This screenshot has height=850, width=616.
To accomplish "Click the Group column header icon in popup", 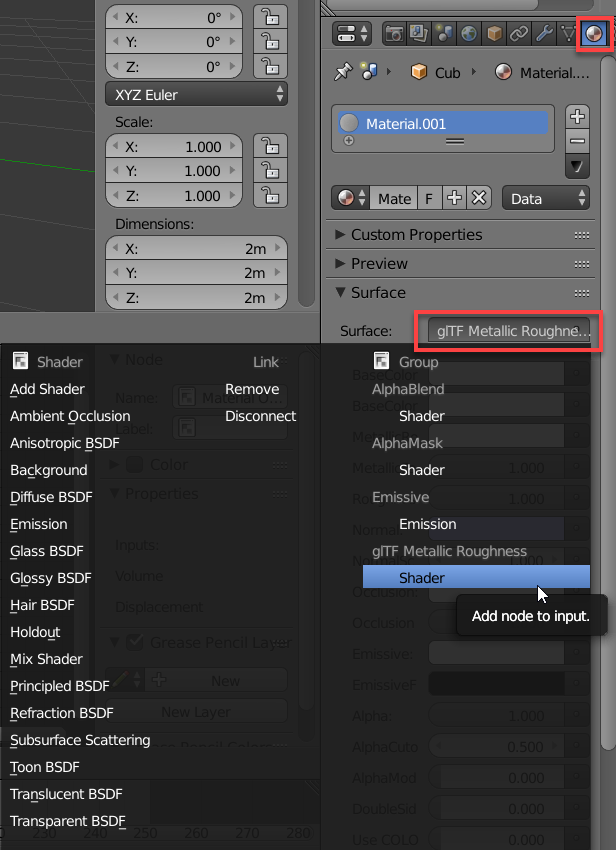I will click(x=381, y=361).
